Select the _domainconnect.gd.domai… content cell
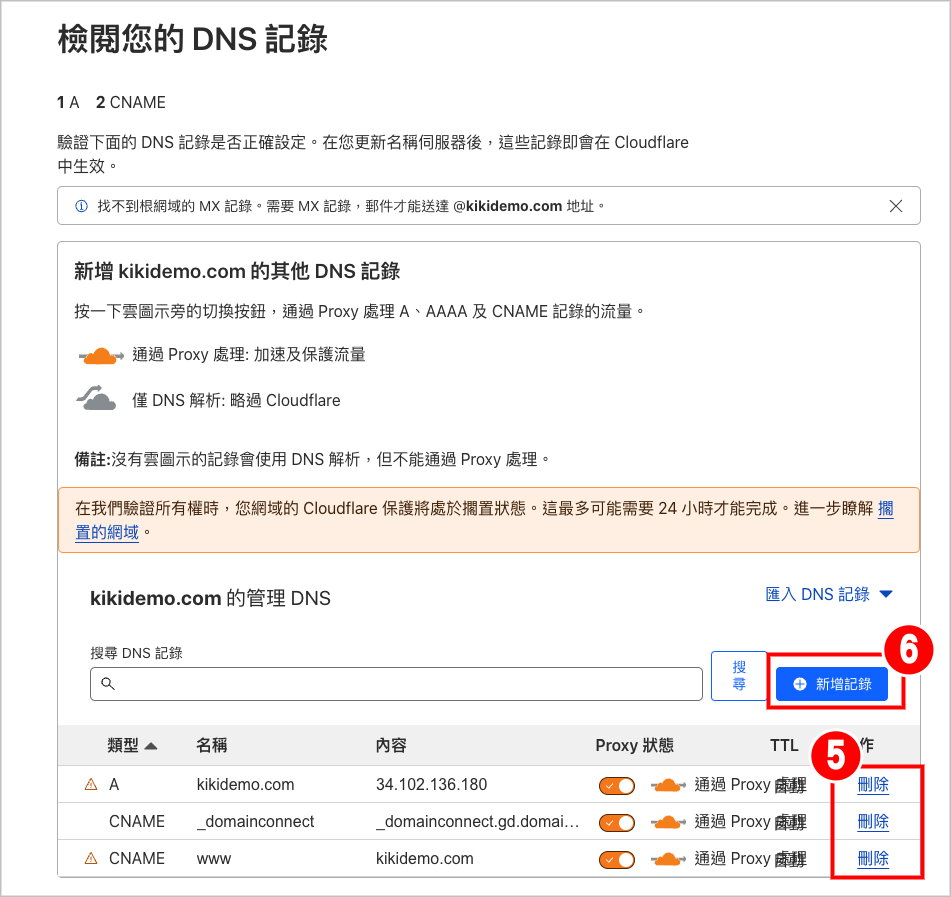Image resolution: width=951 pixels, height=897 pixels. click(477, 821)
